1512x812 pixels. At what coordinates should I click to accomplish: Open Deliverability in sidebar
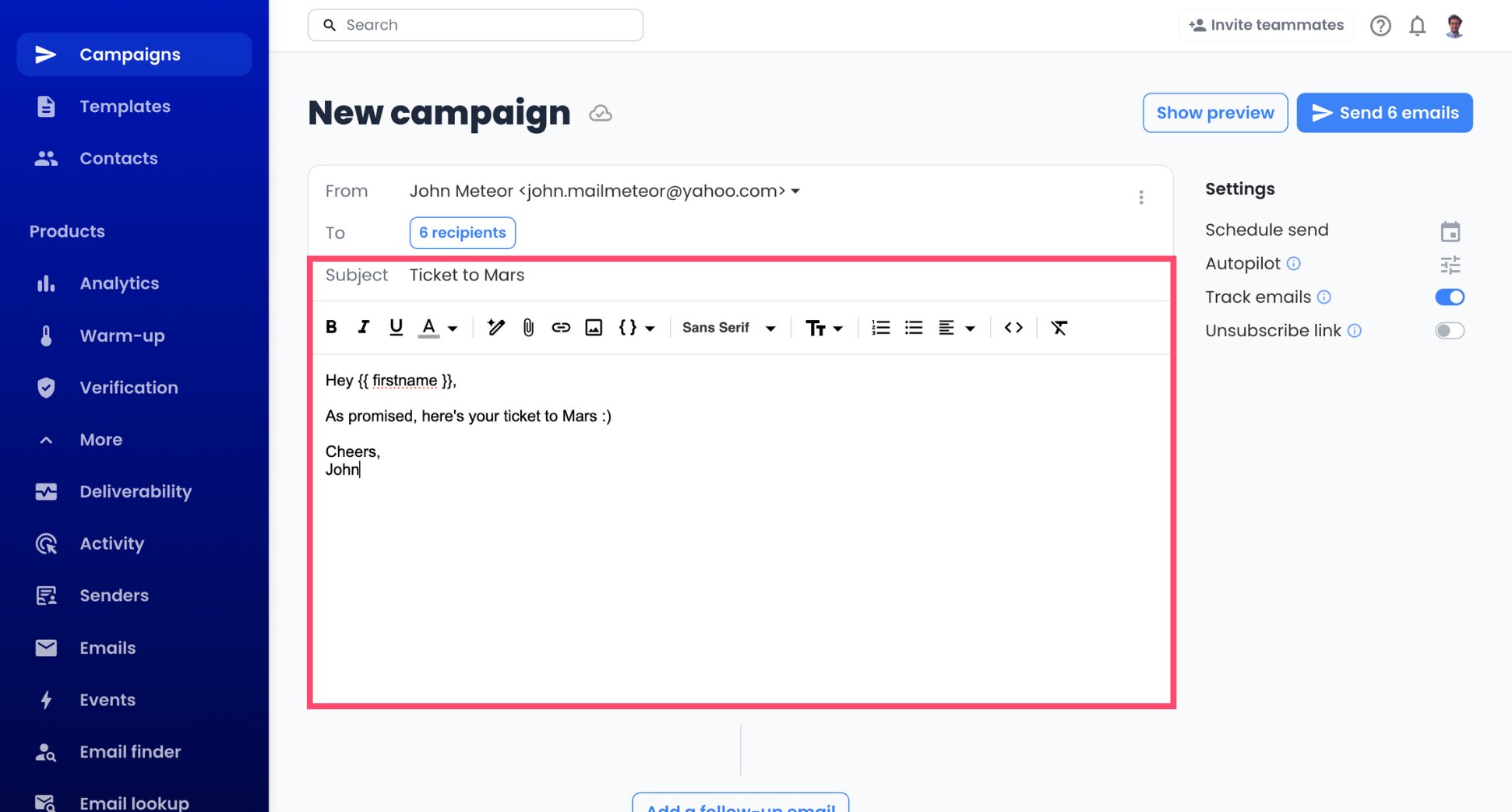136,492
